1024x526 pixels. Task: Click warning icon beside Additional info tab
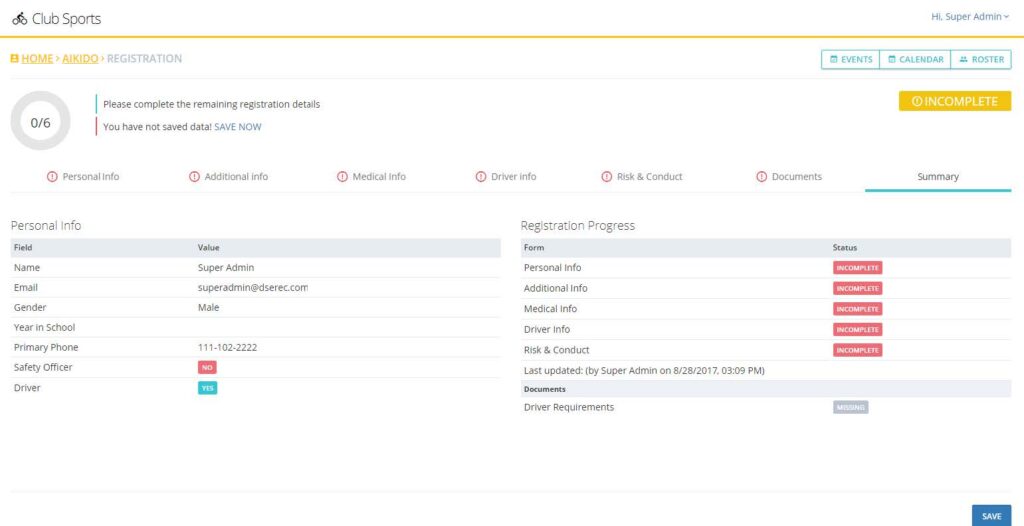coord(195,176)
